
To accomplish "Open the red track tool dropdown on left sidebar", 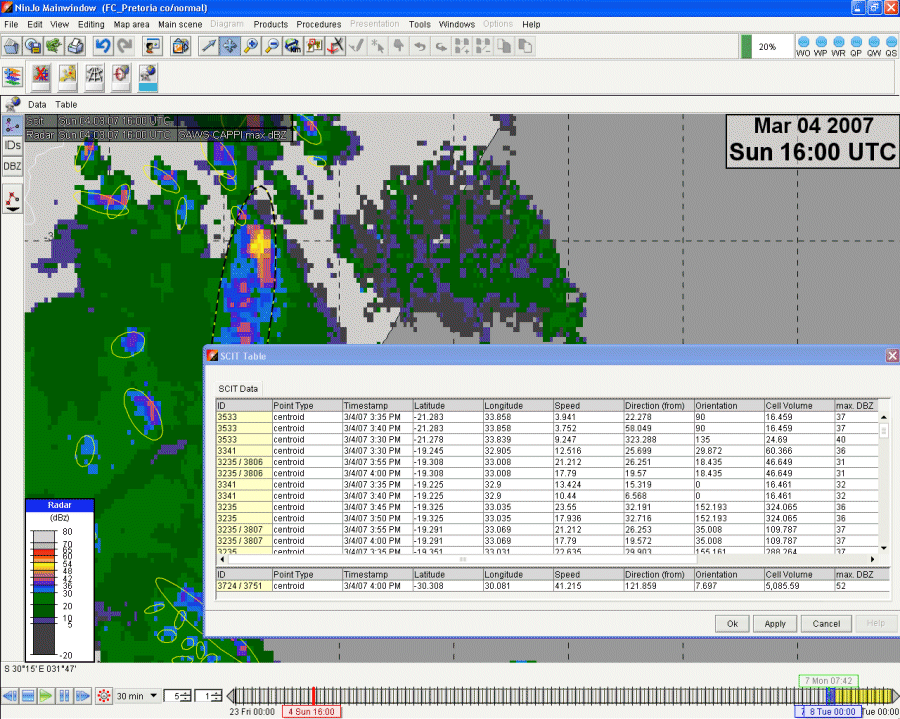I will click(12, 199).
